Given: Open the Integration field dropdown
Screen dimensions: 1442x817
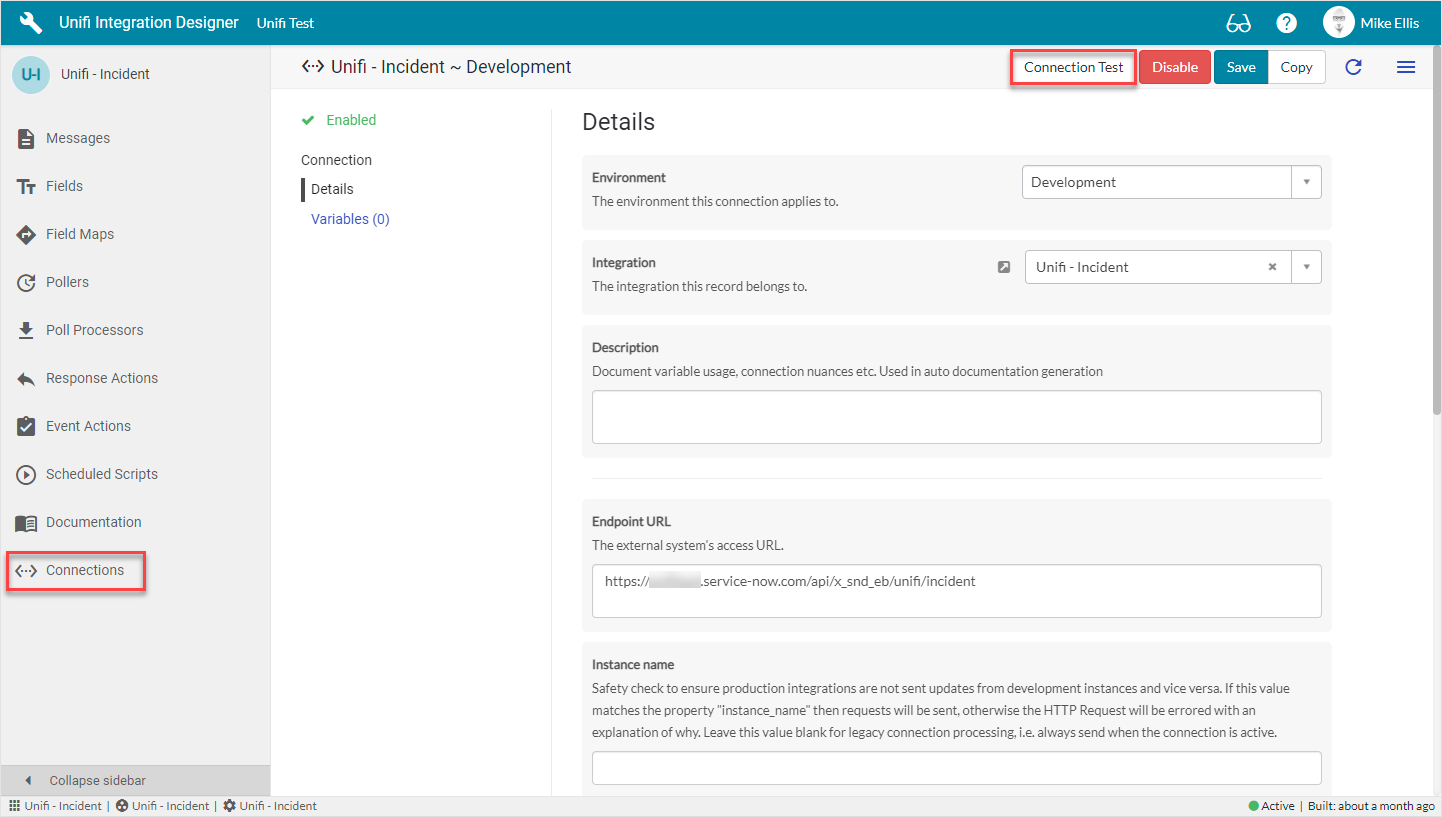Looking at the screenshot, I should point(1307,267).
